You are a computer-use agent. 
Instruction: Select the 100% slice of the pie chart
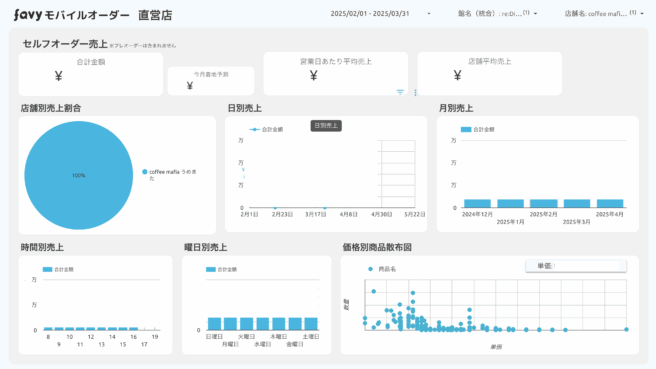79,175
